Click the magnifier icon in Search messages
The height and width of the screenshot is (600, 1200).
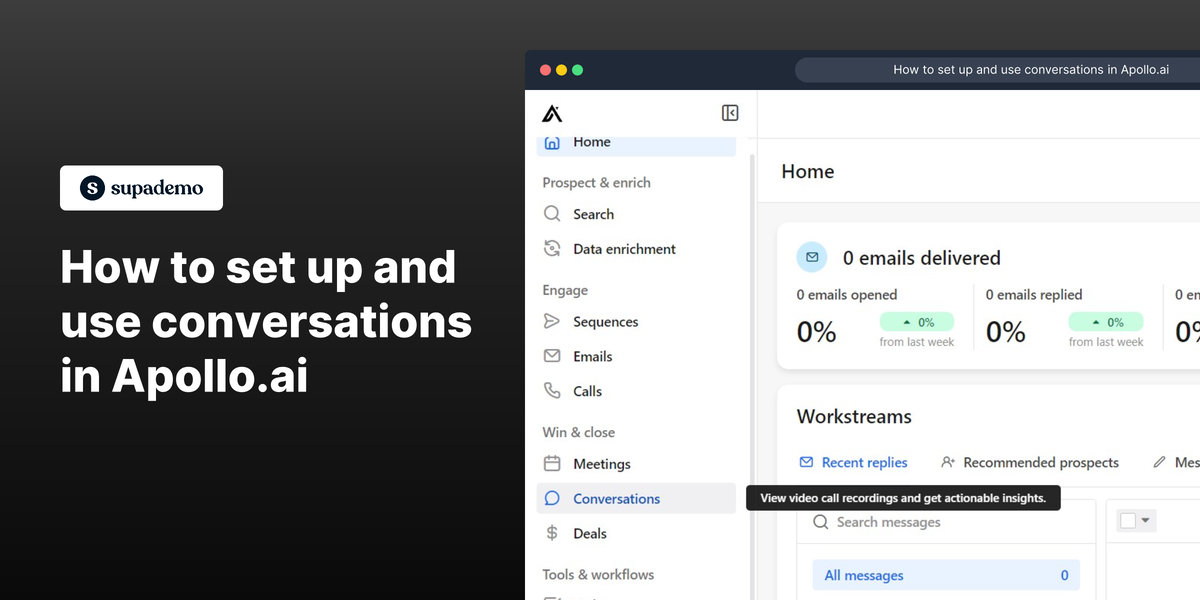pos(821,522)
